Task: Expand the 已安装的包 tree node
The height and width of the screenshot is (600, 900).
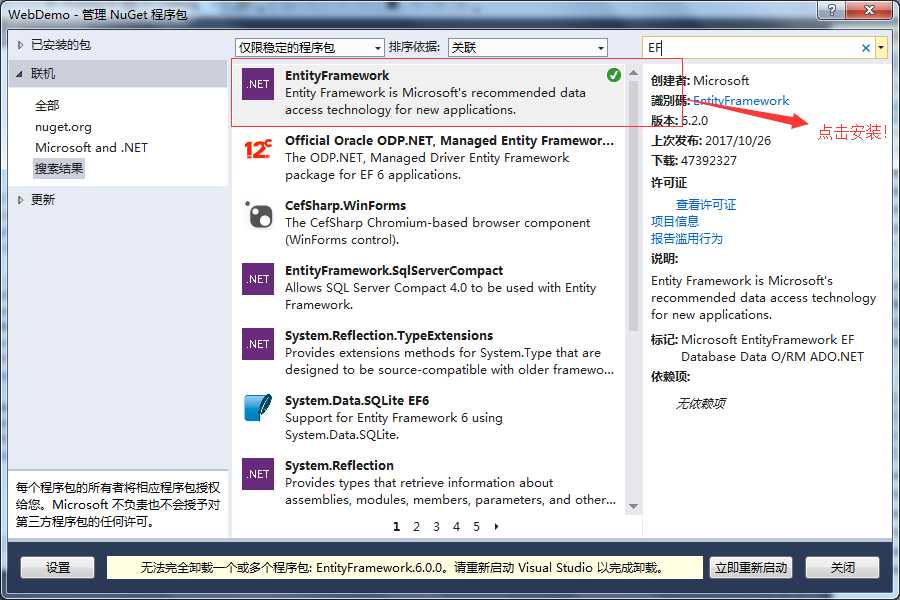Action: [x=20, y=45]
